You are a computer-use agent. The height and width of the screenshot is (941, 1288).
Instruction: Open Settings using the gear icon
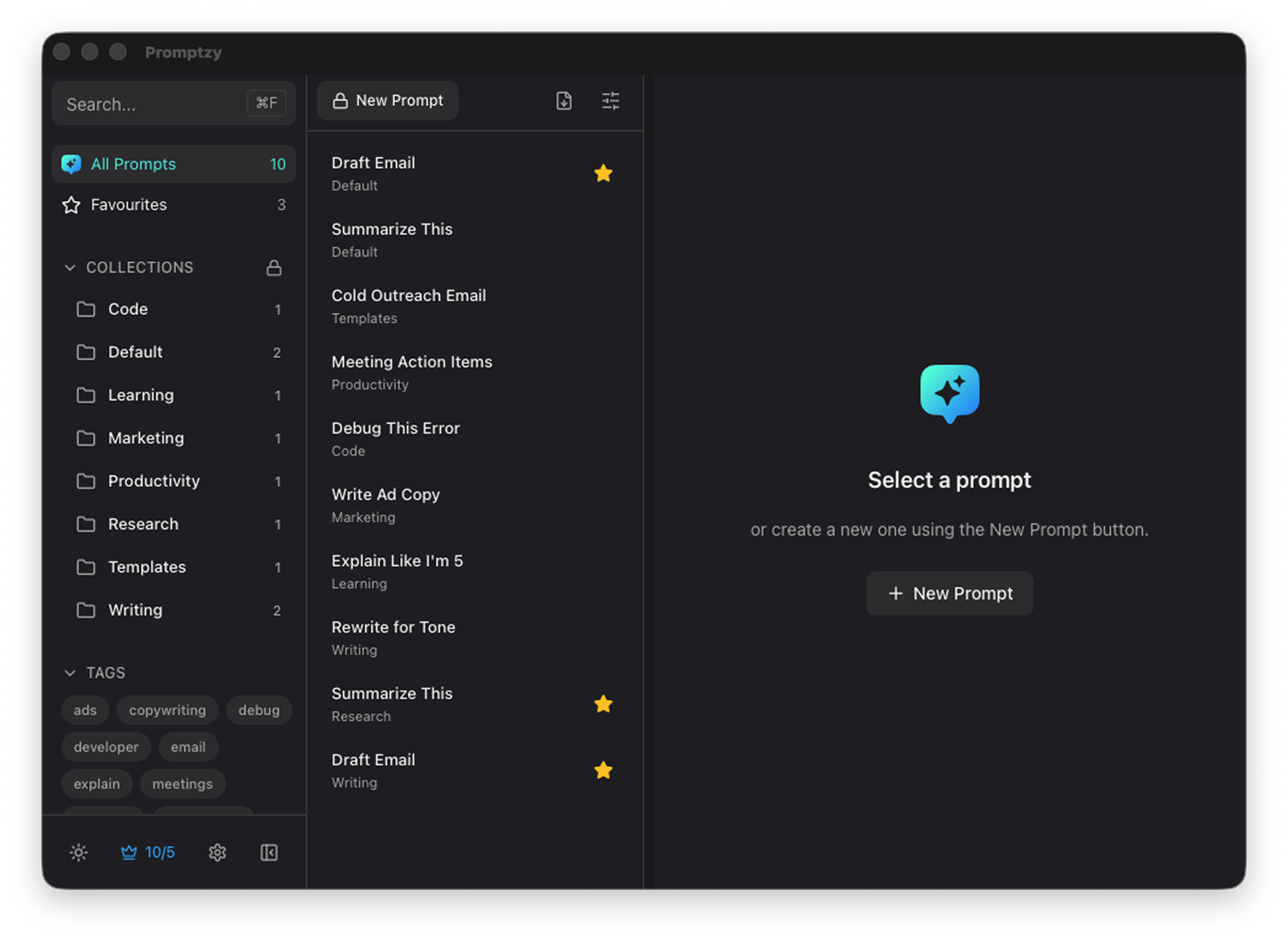[x=217, y=852]
